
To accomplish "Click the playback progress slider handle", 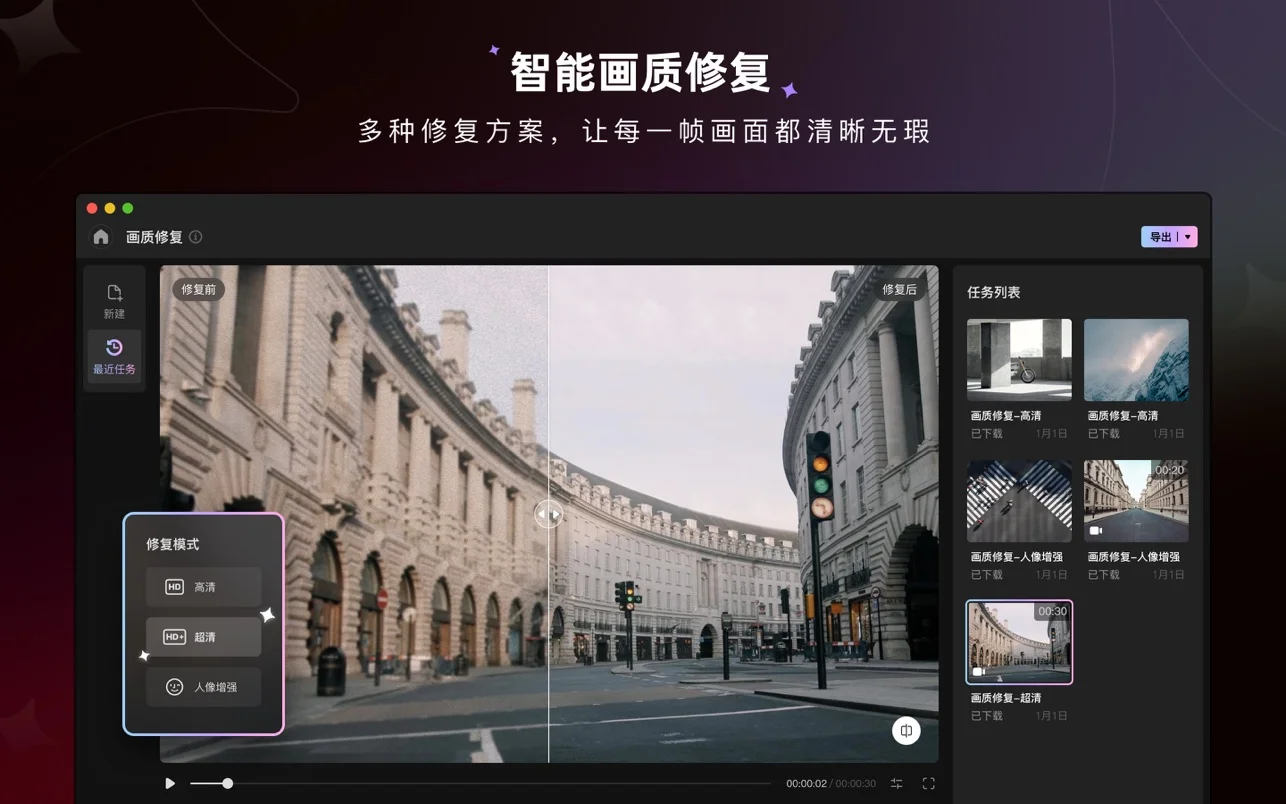I will (227, 784).
